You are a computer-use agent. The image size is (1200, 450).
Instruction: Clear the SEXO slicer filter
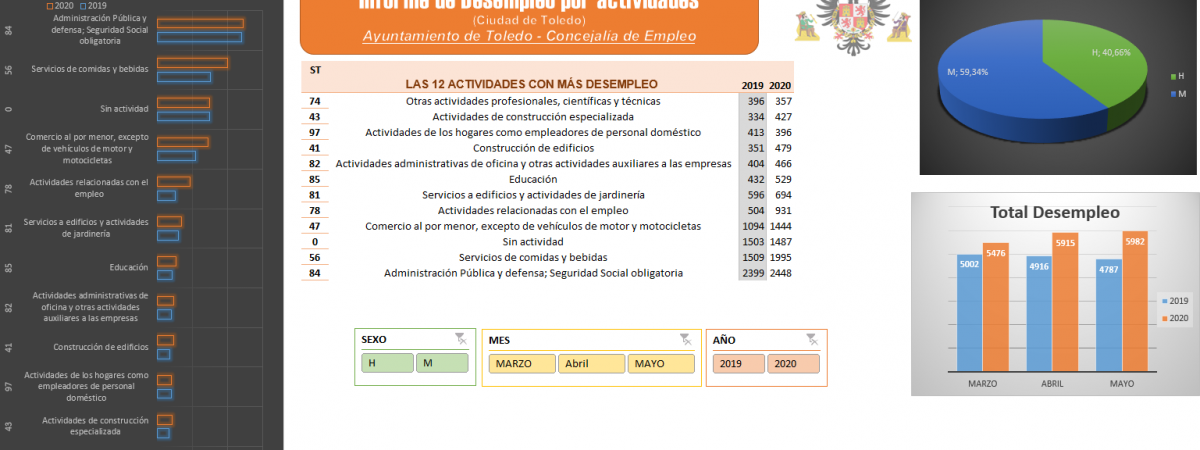[x=460, y=339]
